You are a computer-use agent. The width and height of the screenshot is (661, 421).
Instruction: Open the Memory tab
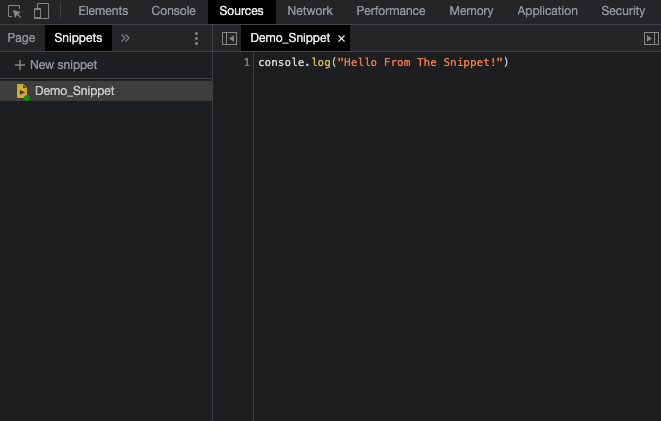pos(471,11)
